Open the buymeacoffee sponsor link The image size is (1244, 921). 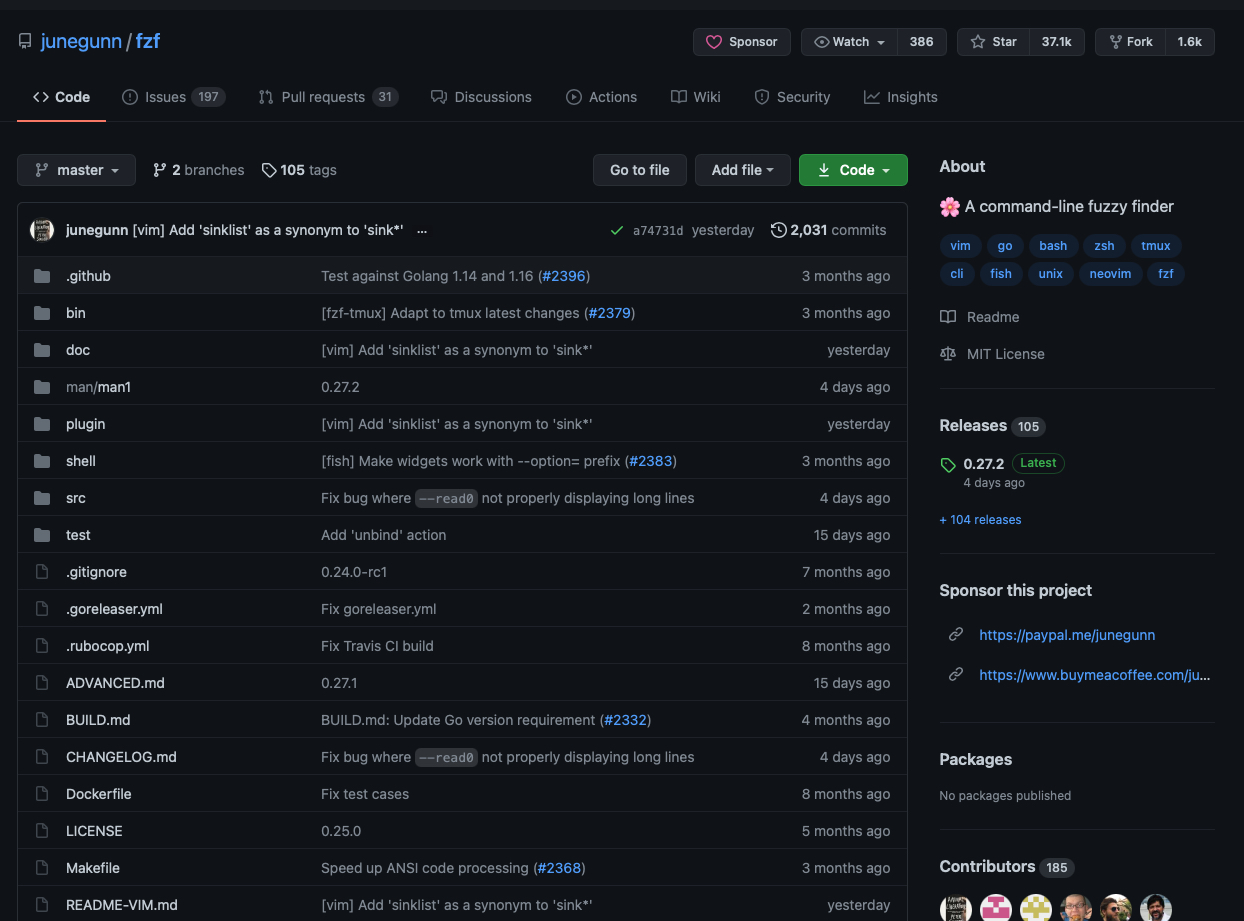[x=1094, y=675]
